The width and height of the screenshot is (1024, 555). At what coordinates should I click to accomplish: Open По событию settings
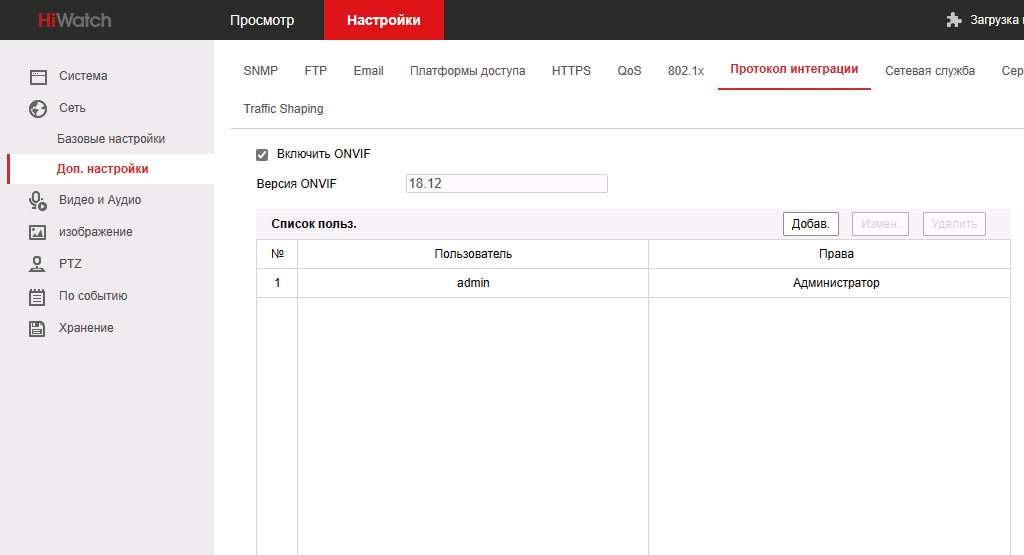coord(93,296)
